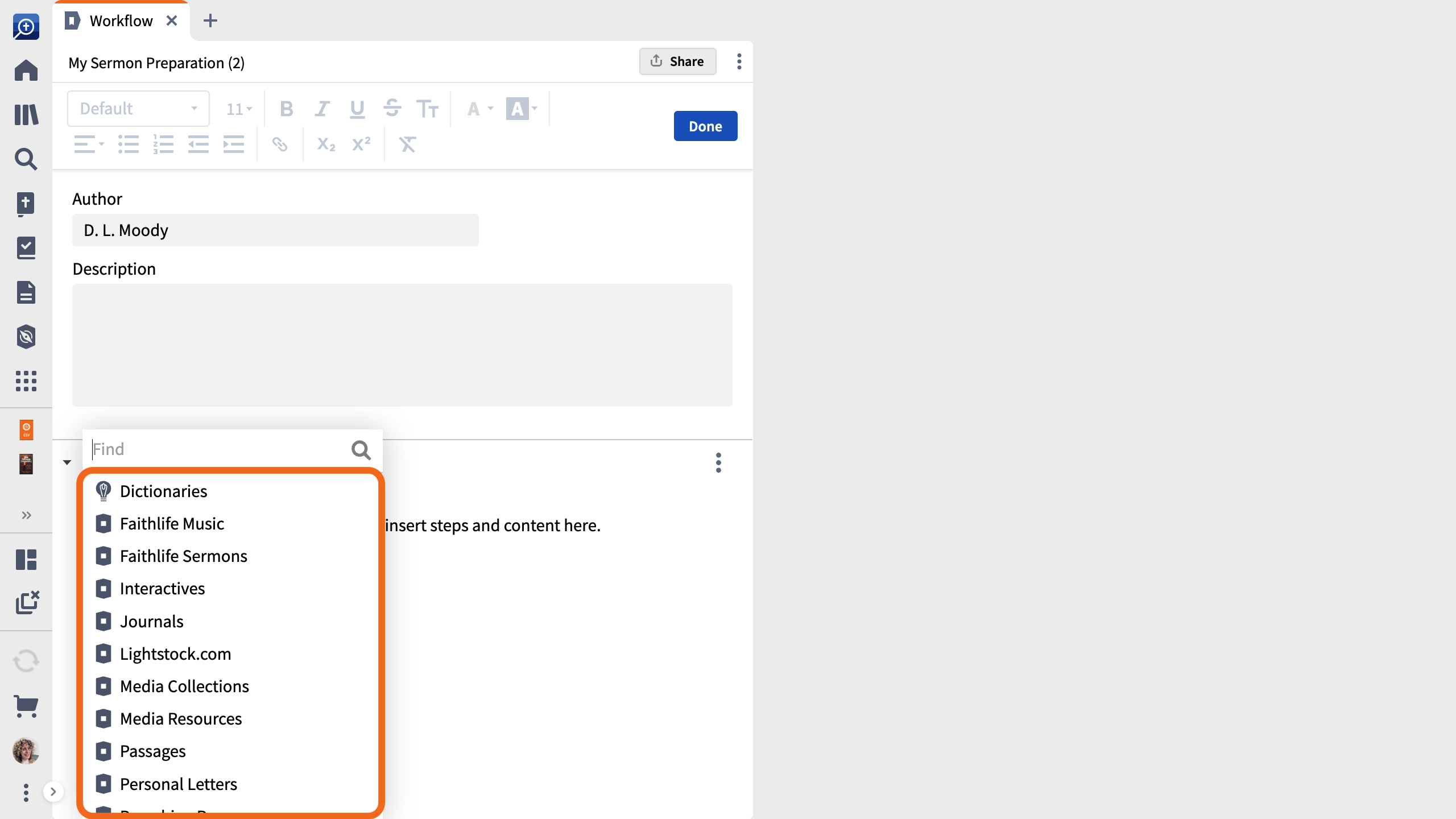Choose Media Resources from the list

230,719
